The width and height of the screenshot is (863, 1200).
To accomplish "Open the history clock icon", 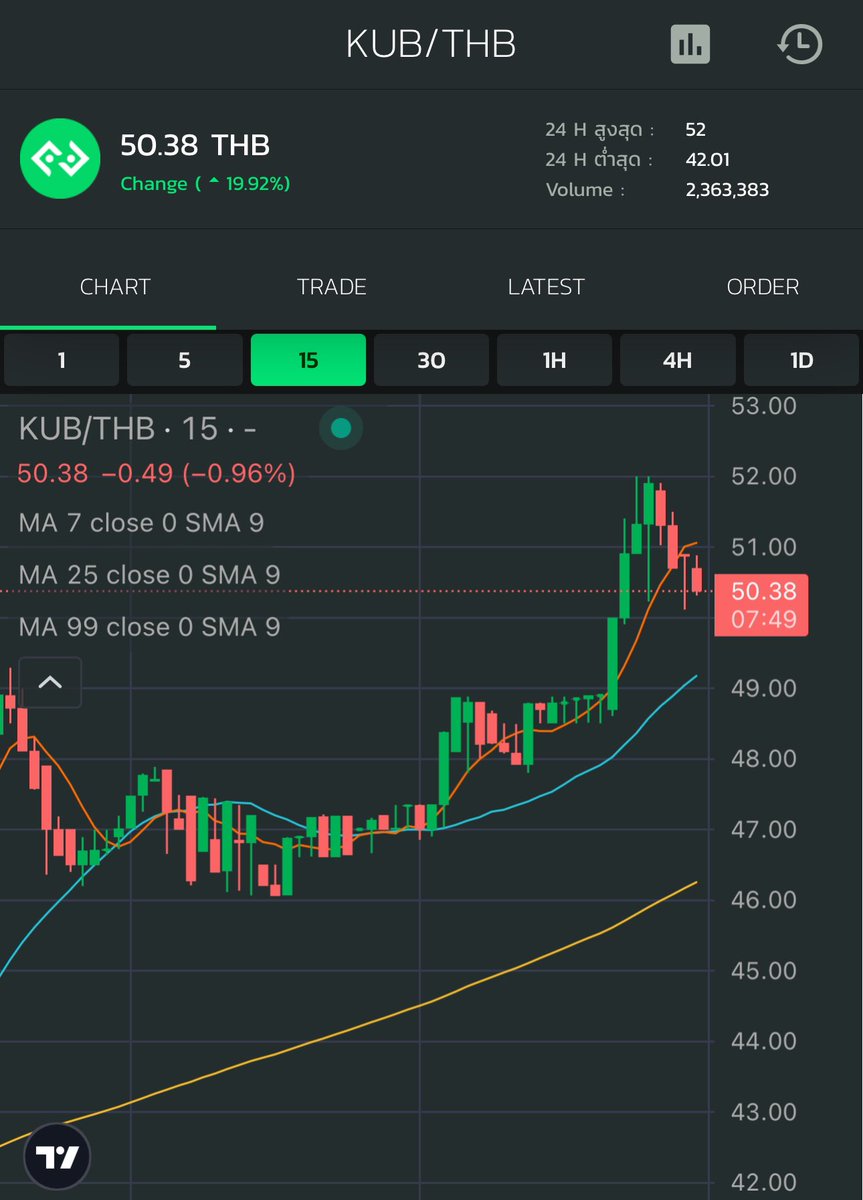I will point(799,44).
